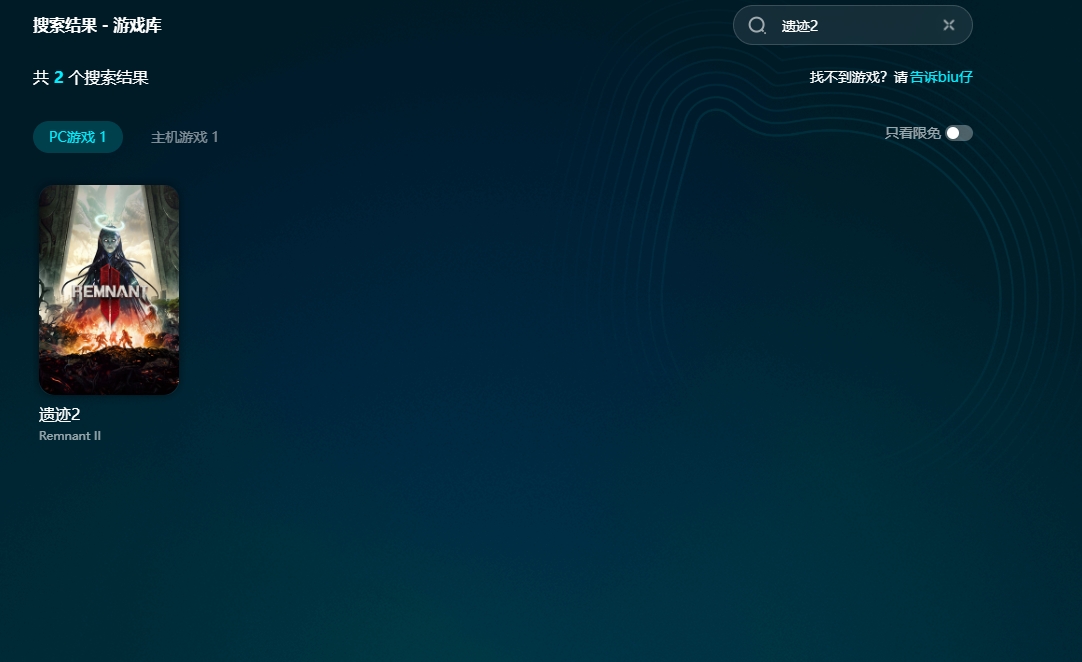Click the 遗迹2 game title
Image resolution: width=1082 pixels, height=662 pixels.
pos(59,415)
